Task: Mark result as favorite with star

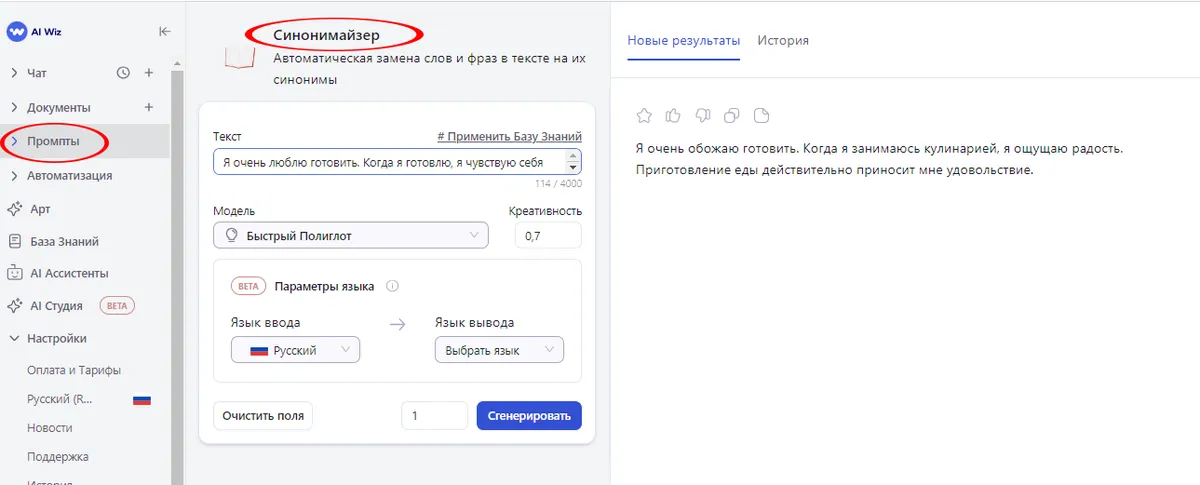Action: (645, 115)
